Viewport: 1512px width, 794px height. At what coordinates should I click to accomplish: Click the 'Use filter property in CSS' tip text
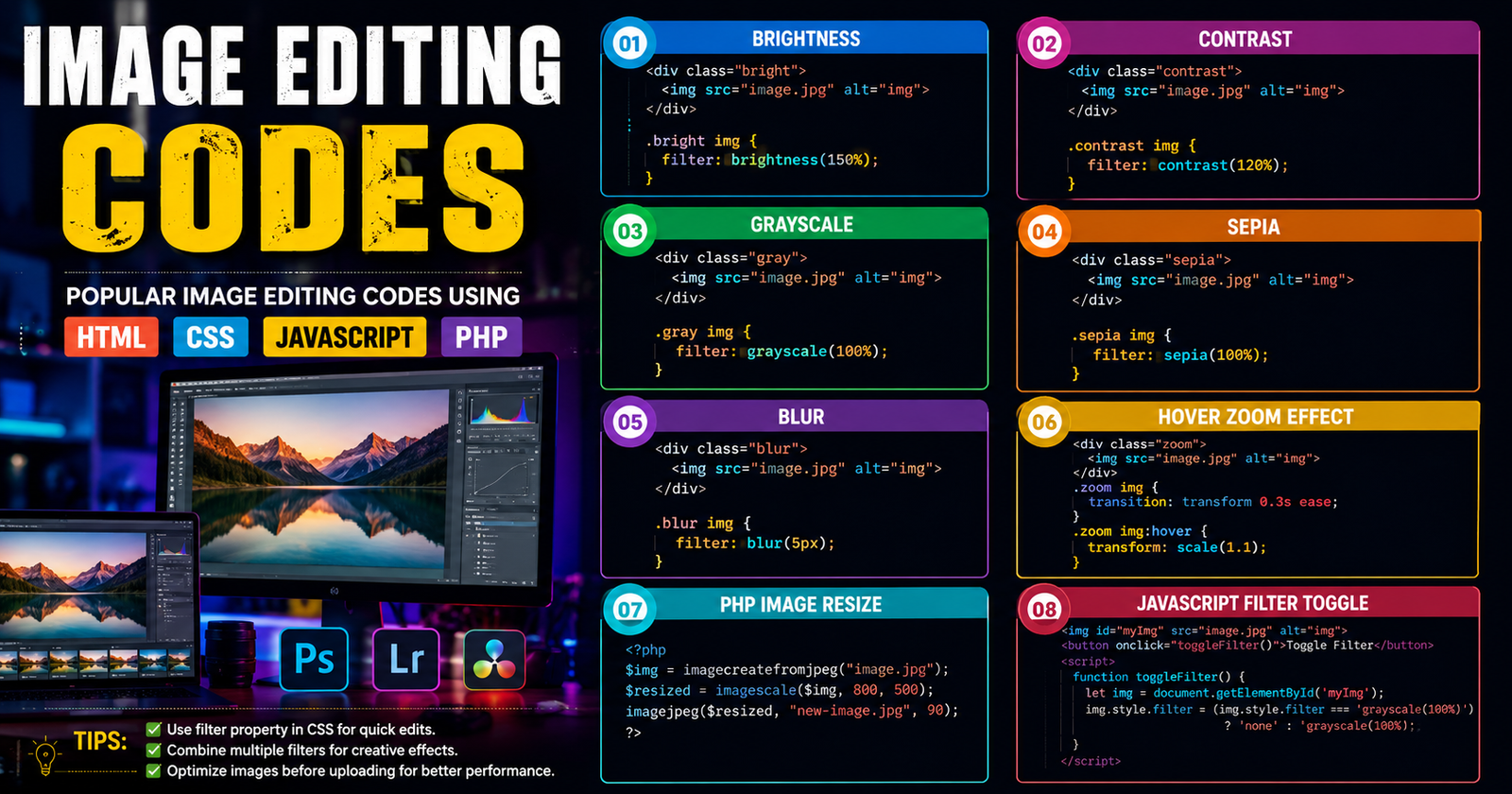click(x=301, y=729)
